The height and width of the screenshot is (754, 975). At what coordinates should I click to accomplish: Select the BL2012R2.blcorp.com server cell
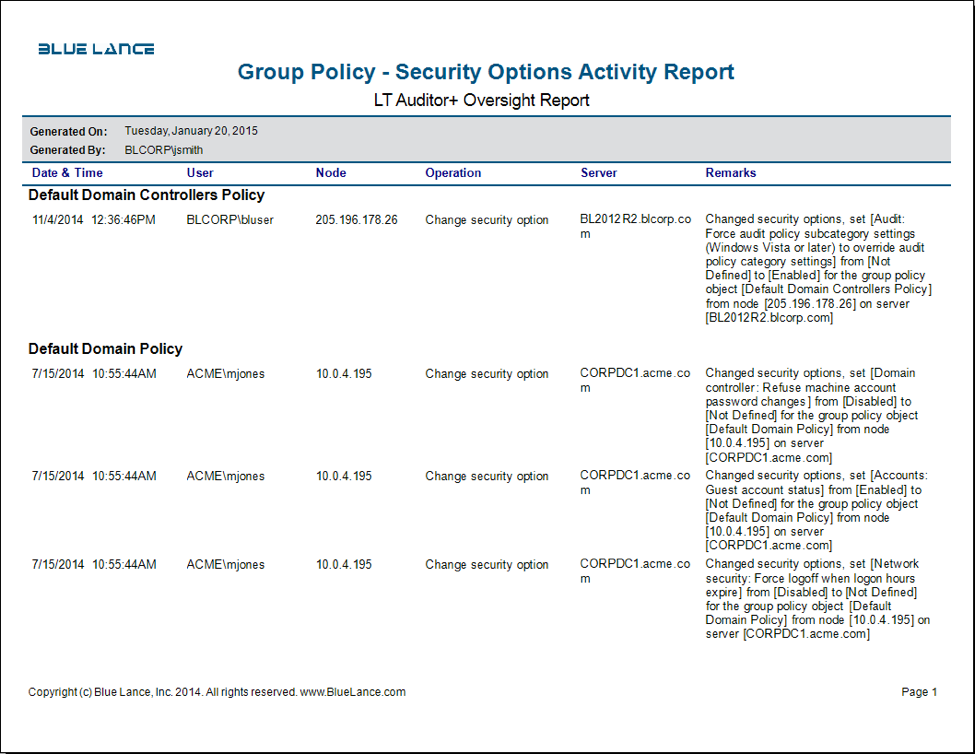[x=635, y=226]
